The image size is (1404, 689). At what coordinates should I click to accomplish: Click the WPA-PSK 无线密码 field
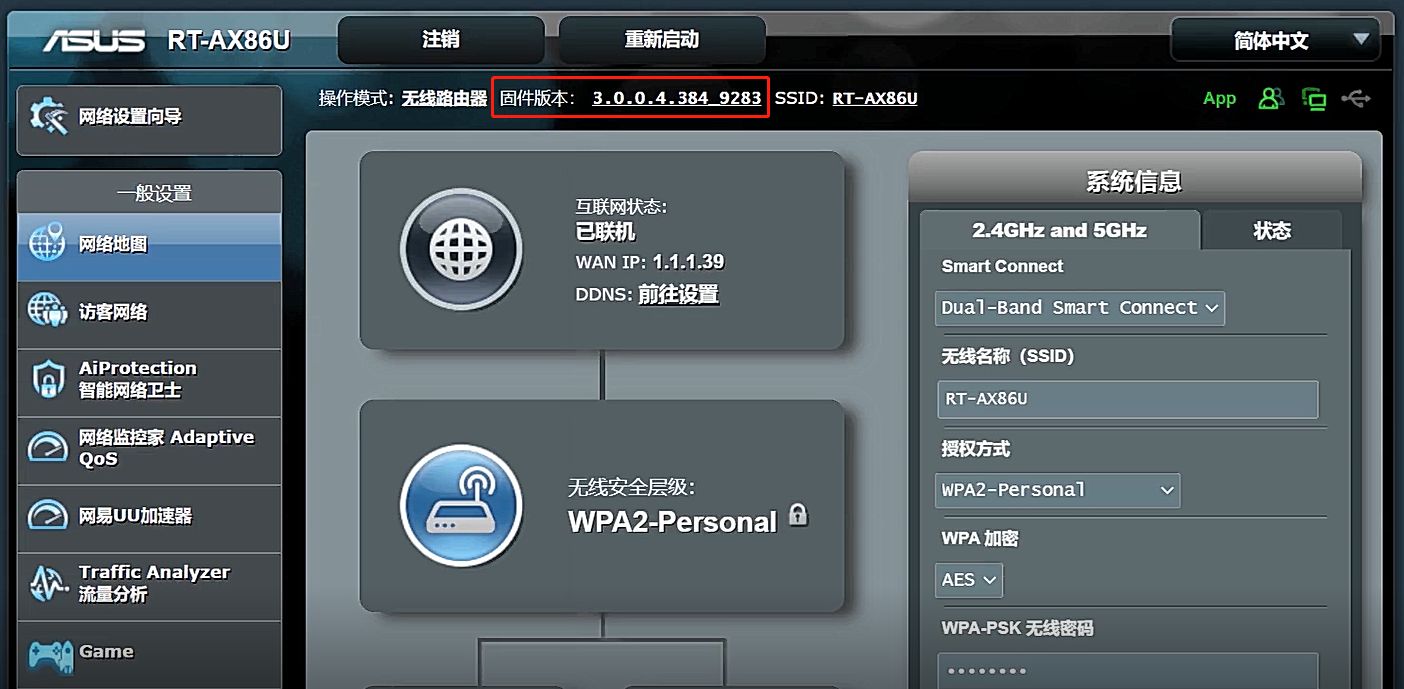(1128, 671)
